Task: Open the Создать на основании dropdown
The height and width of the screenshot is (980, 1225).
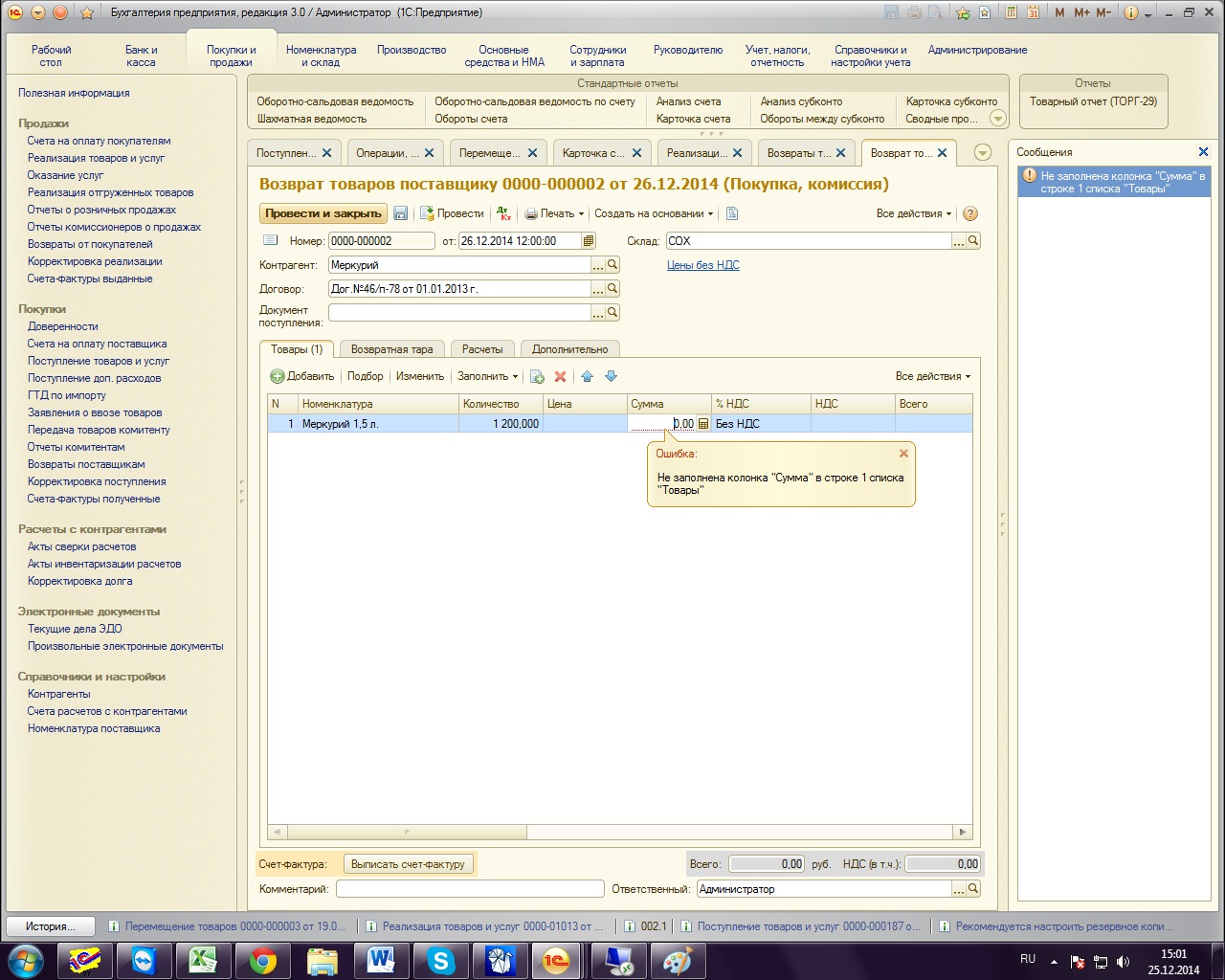Action: (654, 213)
